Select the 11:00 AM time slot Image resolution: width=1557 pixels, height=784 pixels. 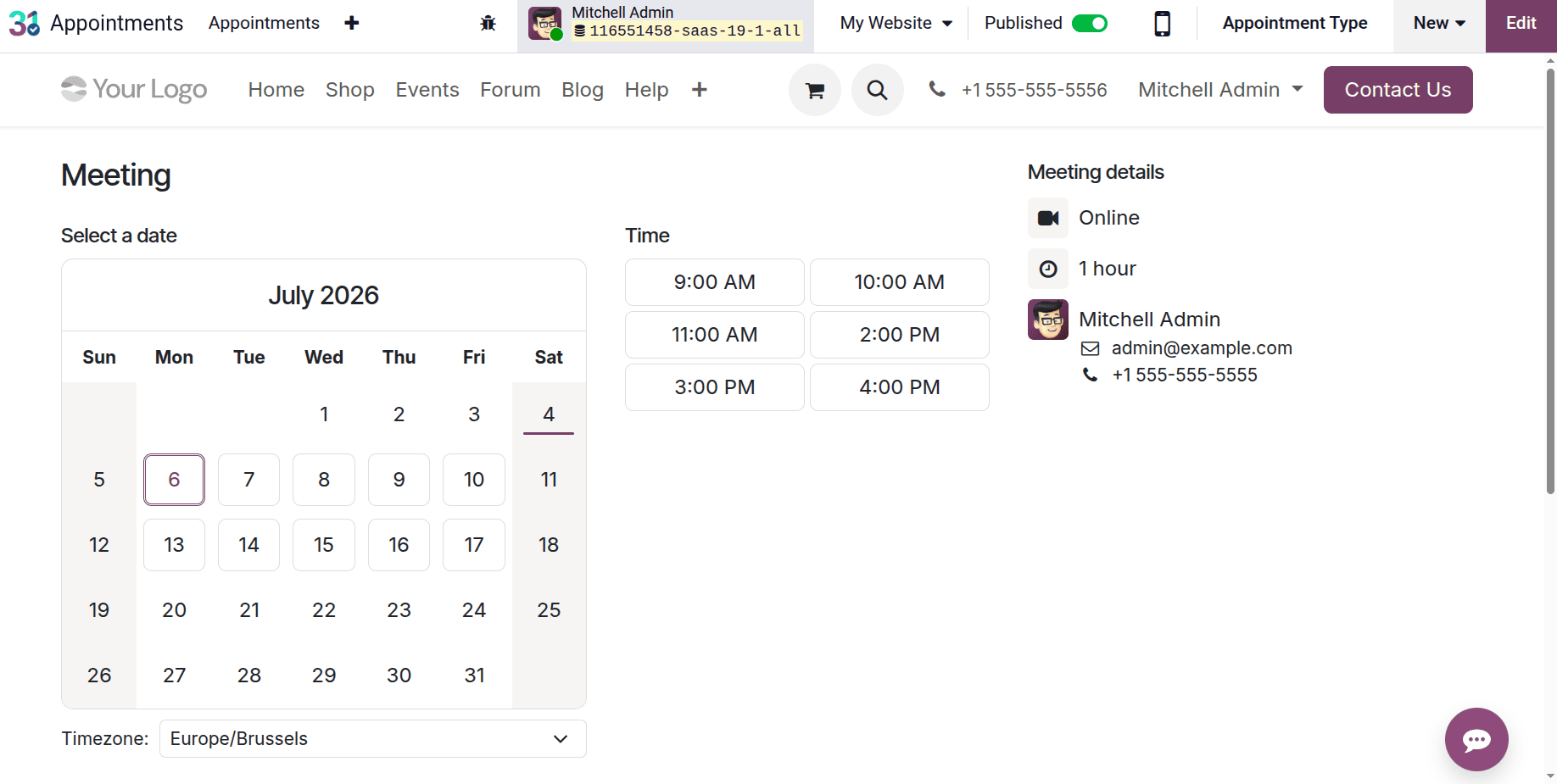(x=715, y=335)
